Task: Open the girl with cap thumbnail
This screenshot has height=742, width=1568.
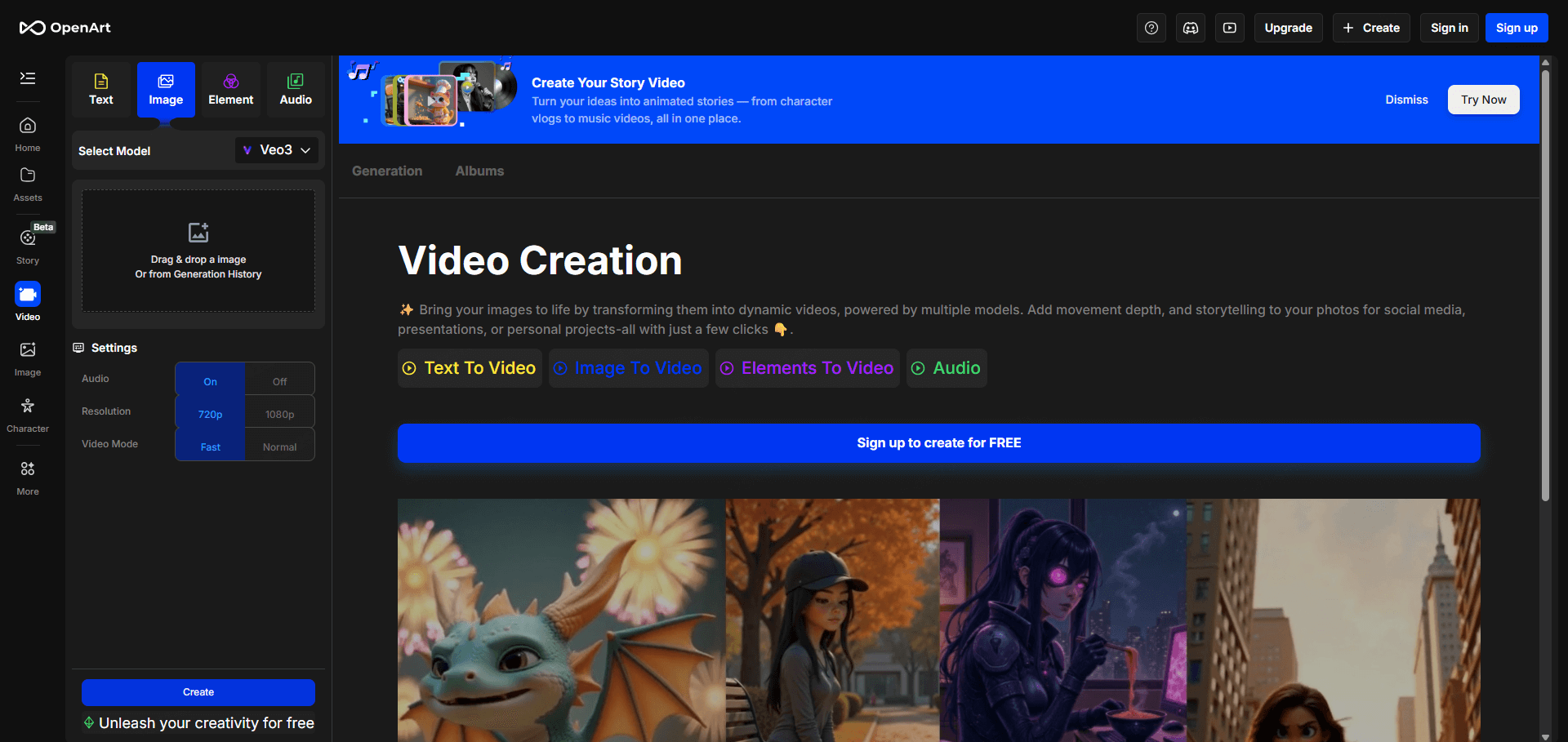Action: 833,620
